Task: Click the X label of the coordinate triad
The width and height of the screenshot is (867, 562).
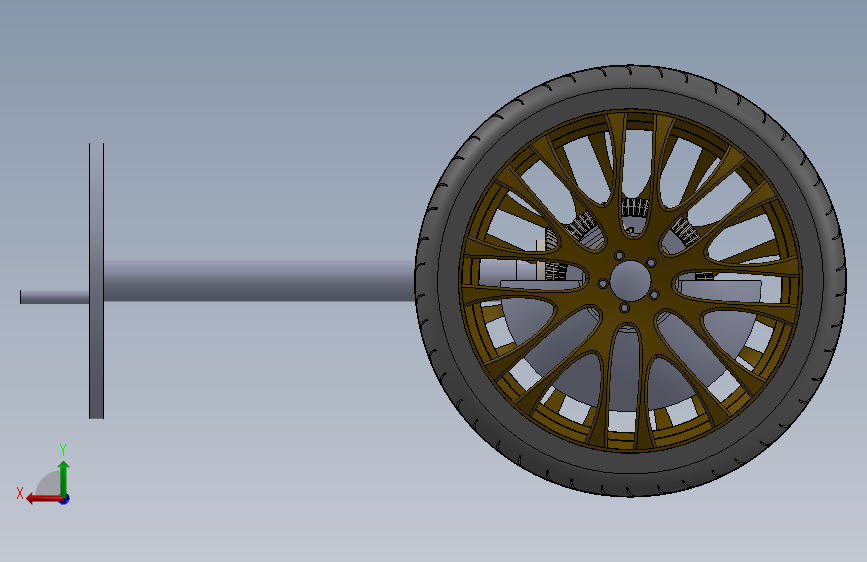Action: 20,493
